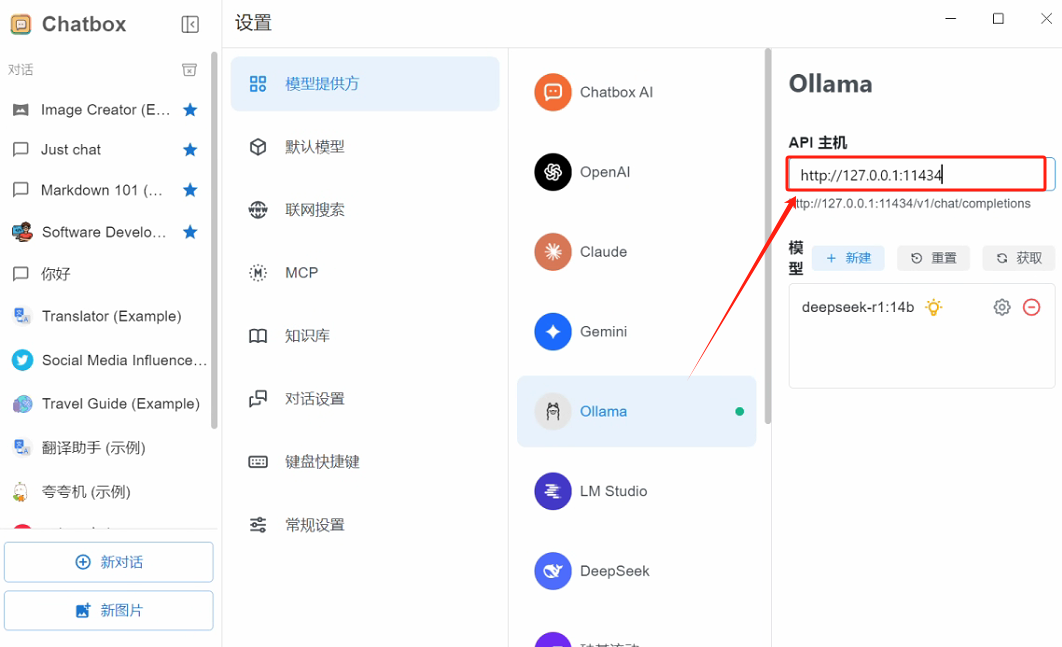The height and width of the screenshot is (647, 1062).
Task: Select the Ollama provider row
Action: [637, 411]
